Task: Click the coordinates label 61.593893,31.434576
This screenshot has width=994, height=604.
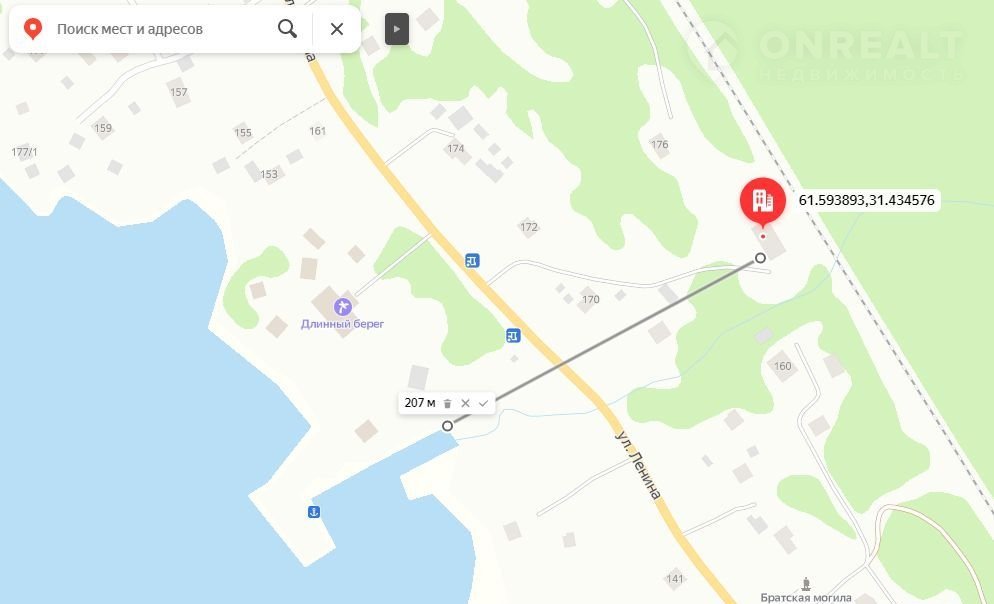Action: pyautogui.click(x=866, y=200)
